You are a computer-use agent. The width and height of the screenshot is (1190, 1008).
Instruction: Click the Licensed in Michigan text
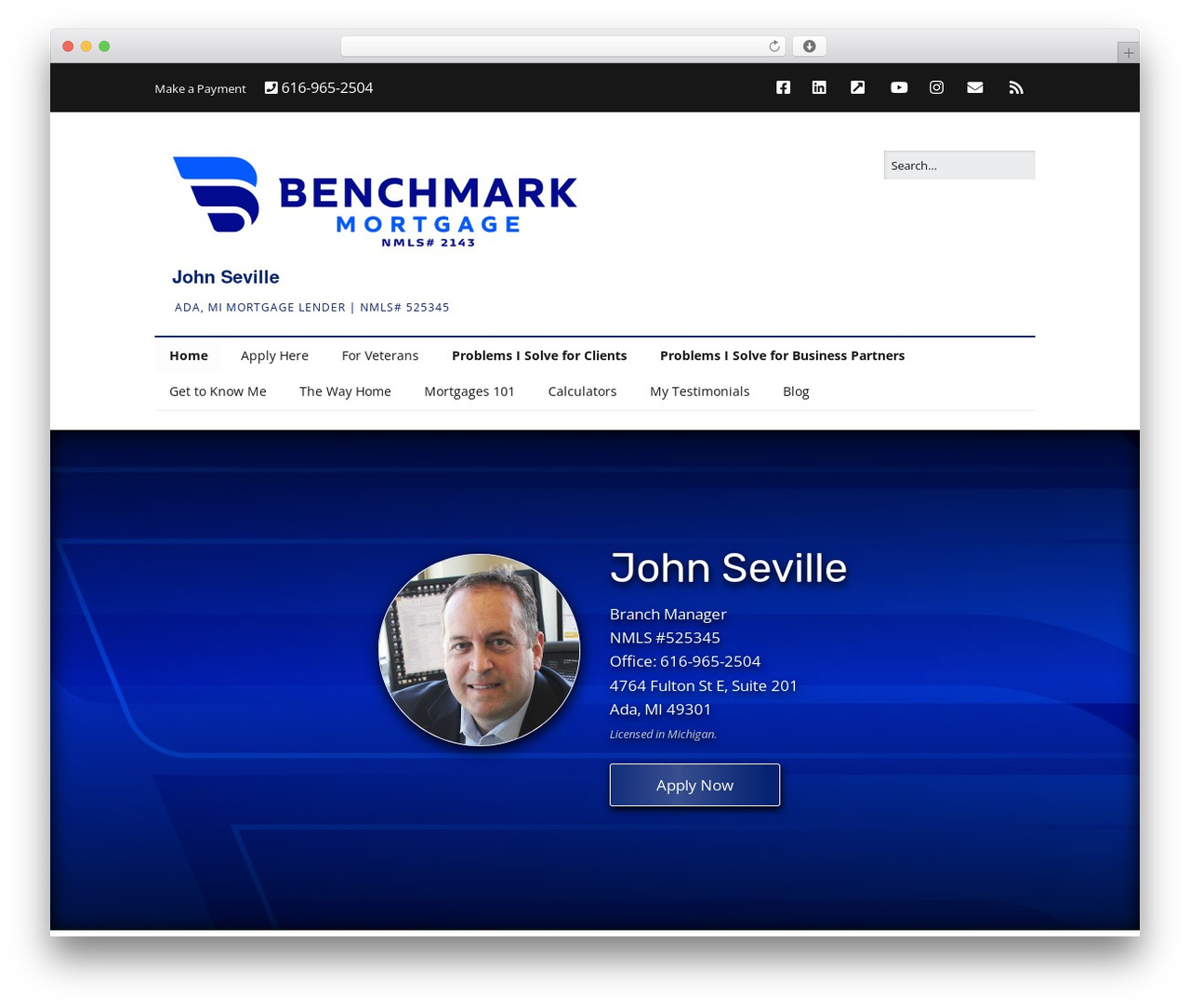[x=663, y=734]
